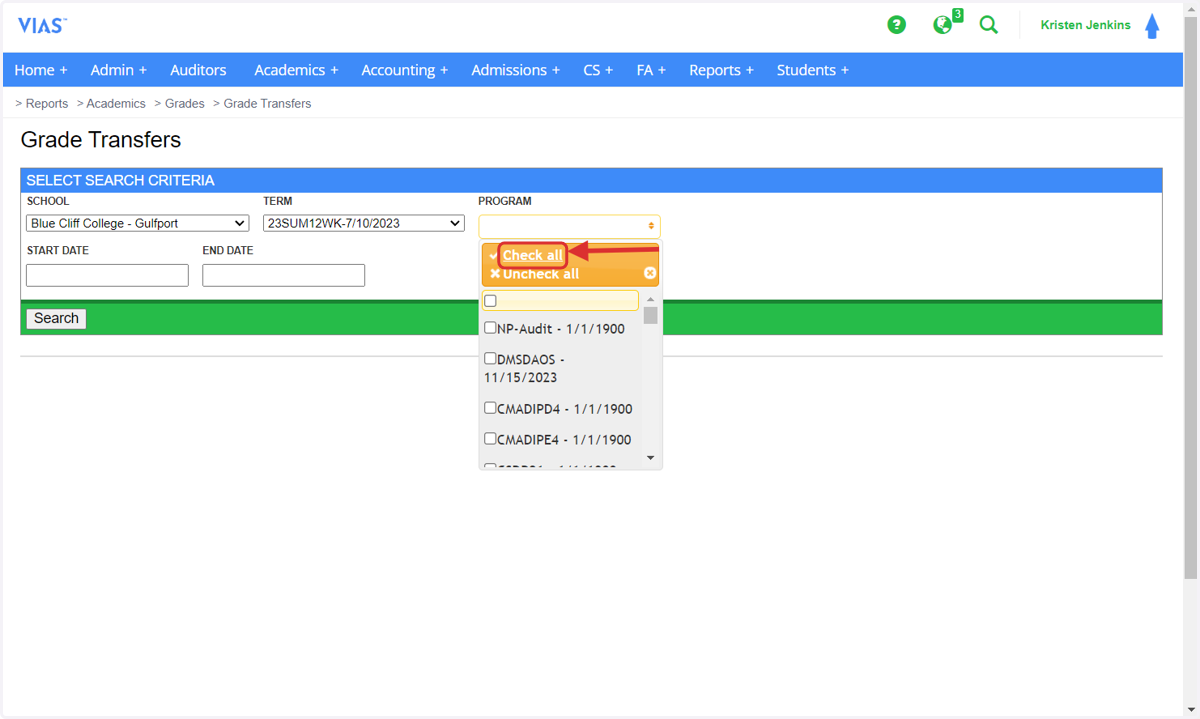Go to Grades in the breadcrumb
Viewport: 1200px width, 719px height.
click(185, 103)
